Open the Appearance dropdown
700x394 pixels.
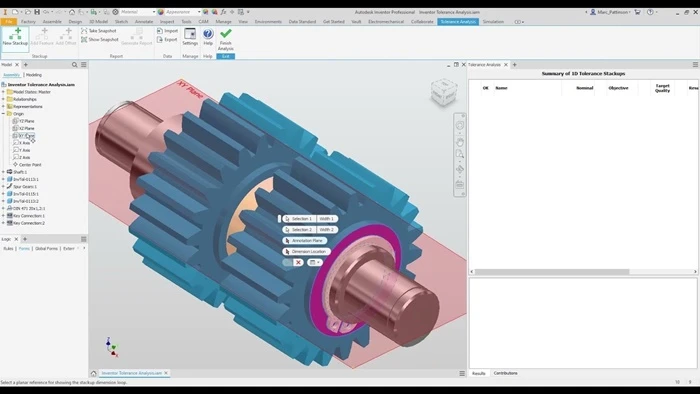tap(199, 12)
